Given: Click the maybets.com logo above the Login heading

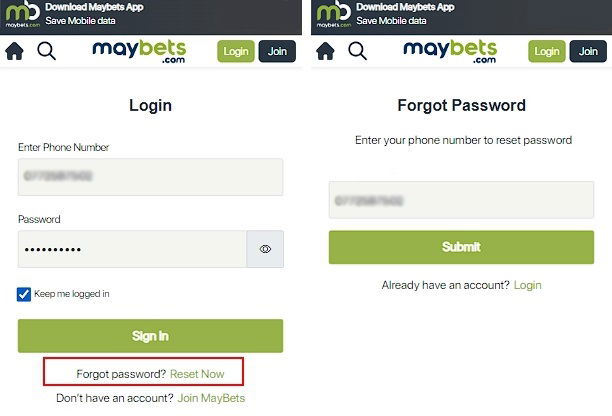Looking at the screenshot, I should tap(139, 51).
